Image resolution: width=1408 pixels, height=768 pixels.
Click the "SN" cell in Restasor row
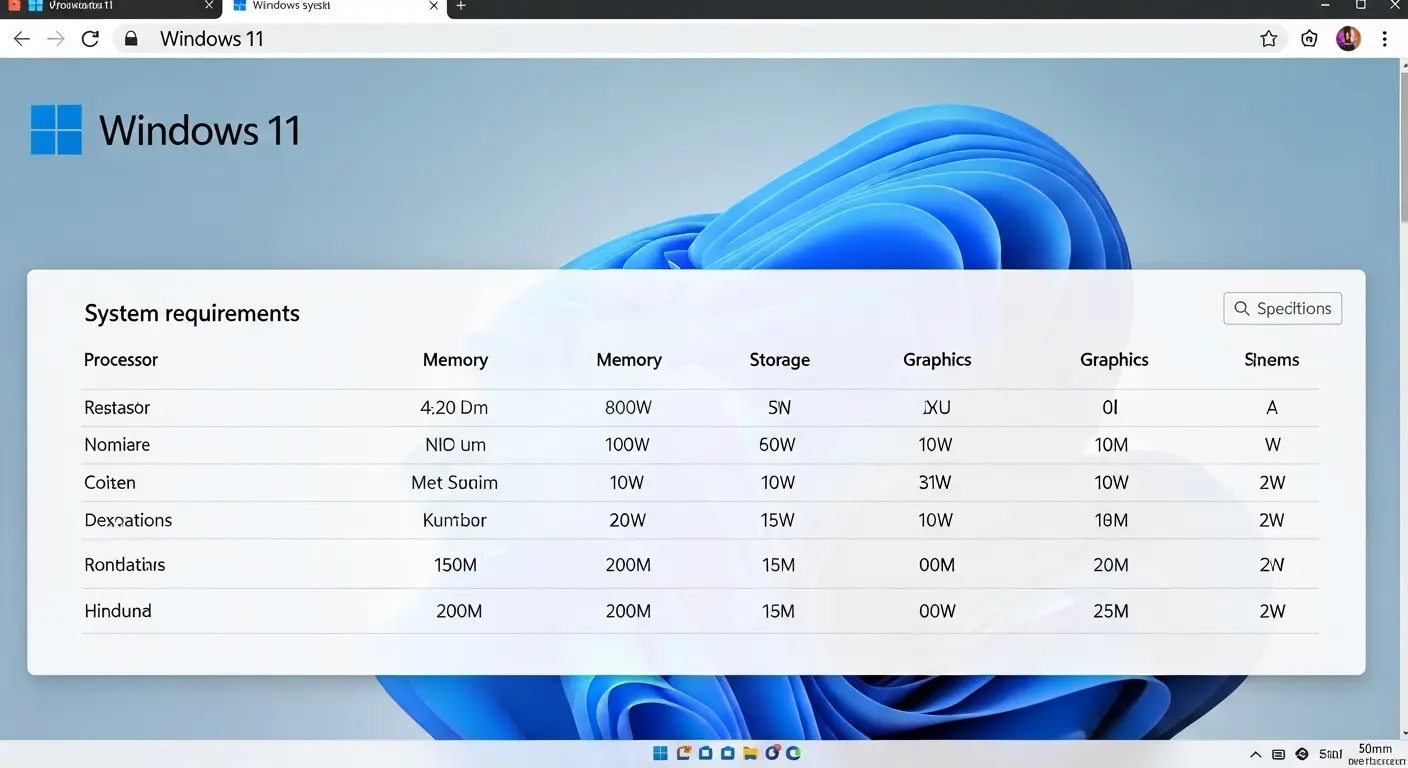[x=779, y=408]
